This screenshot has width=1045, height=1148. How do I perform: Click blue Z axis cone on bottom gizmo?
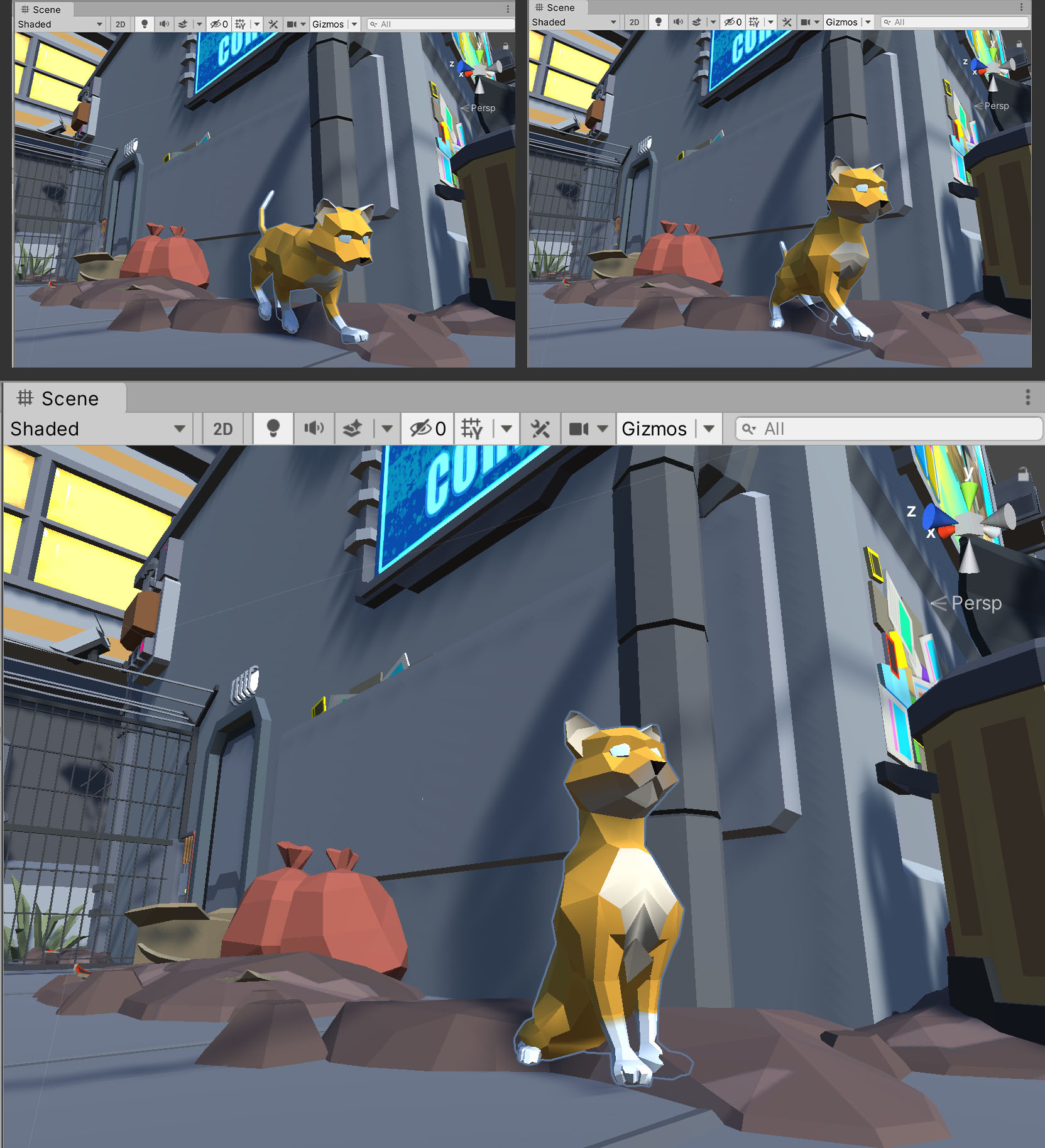tap(936, 517)
